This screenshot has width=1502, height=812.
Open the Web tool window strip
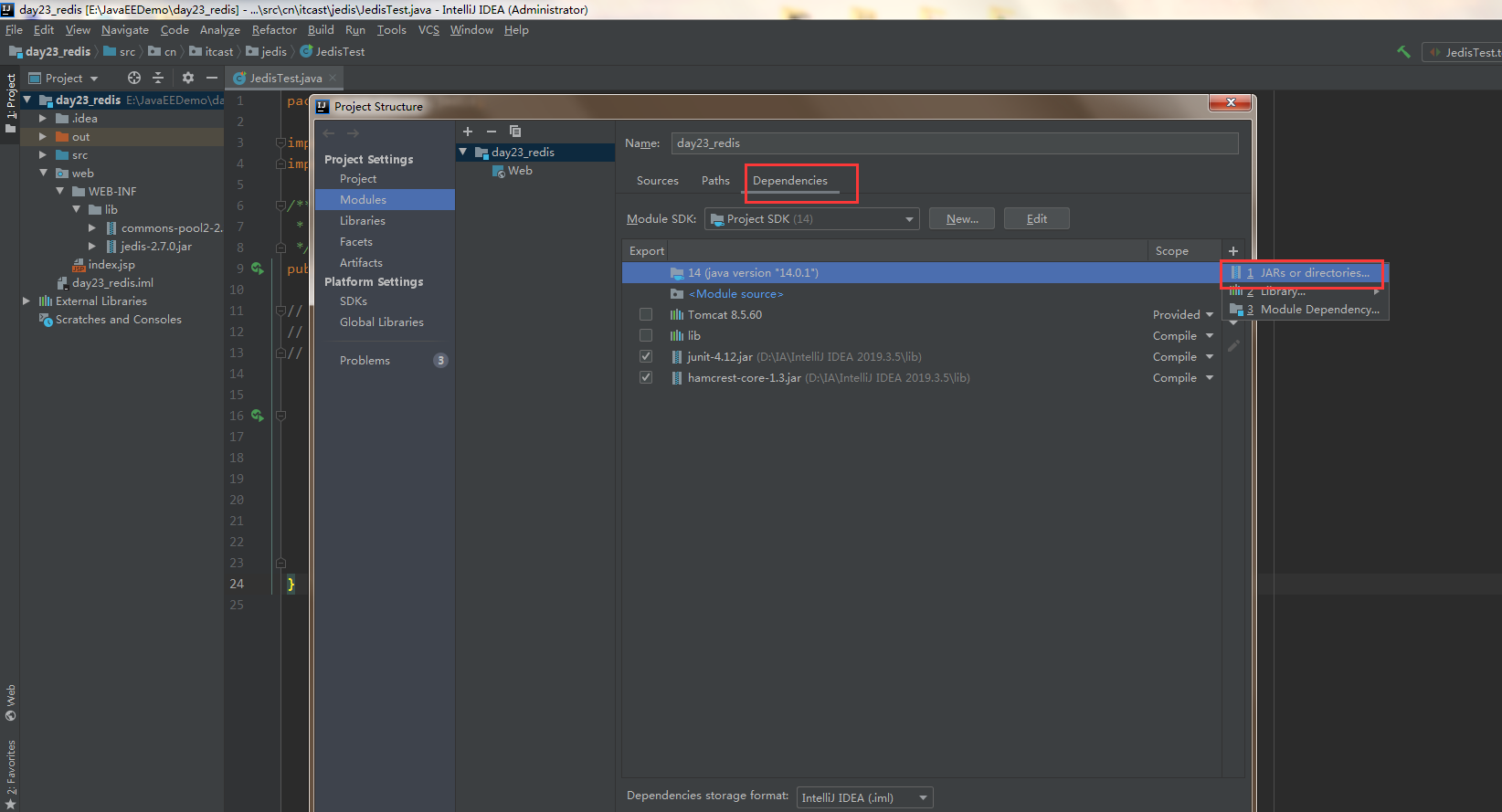(x=11, y=702)
